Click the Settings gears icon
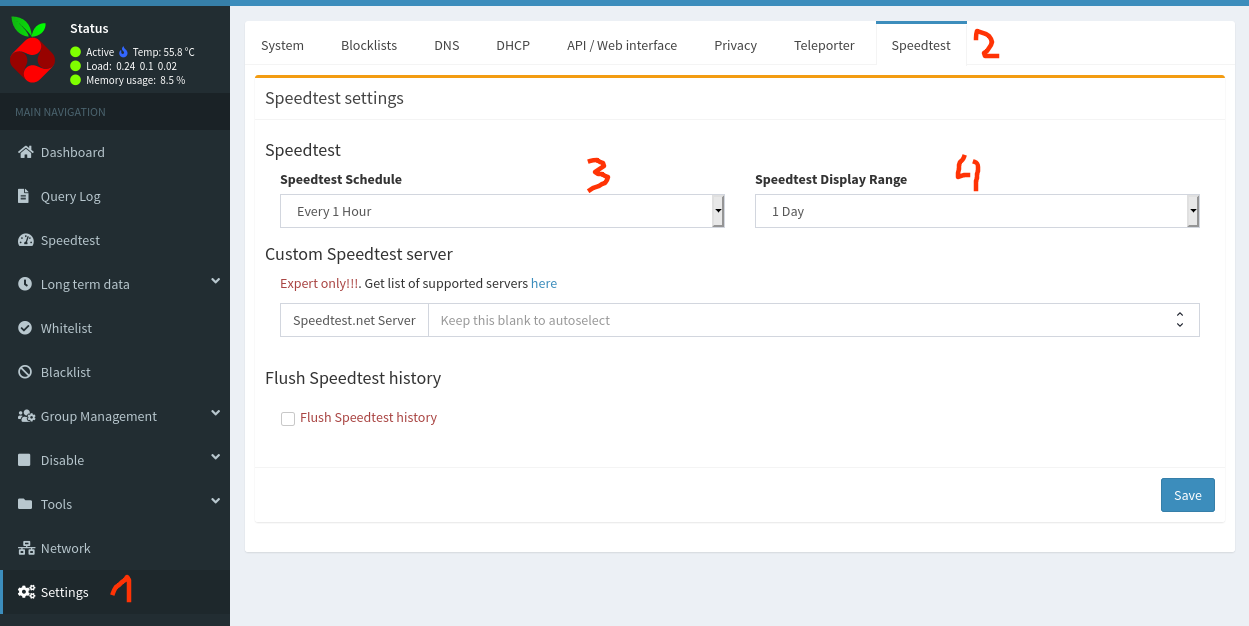 click(26, 592)
